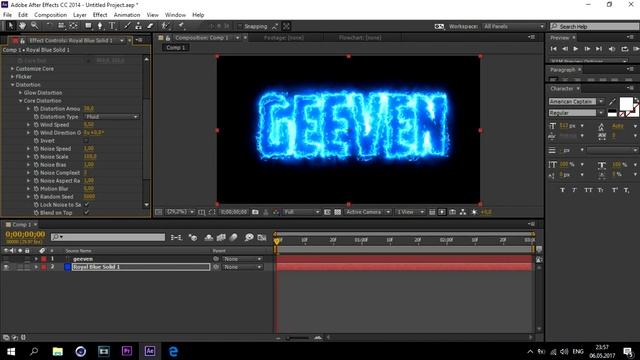The image size is (640, 360).
Task: Expand the Customize Core group
Action: tap(12, 69)
